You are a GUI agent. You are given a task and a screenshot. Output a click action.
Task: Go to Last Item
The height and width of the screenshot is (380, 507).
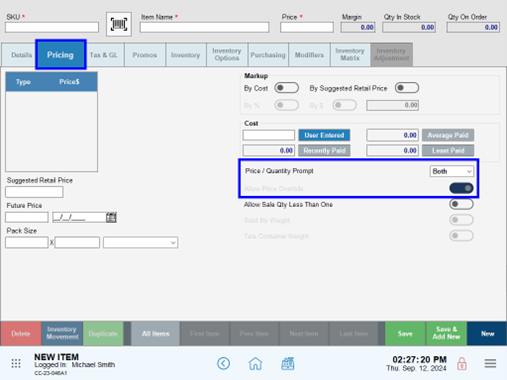353,334
